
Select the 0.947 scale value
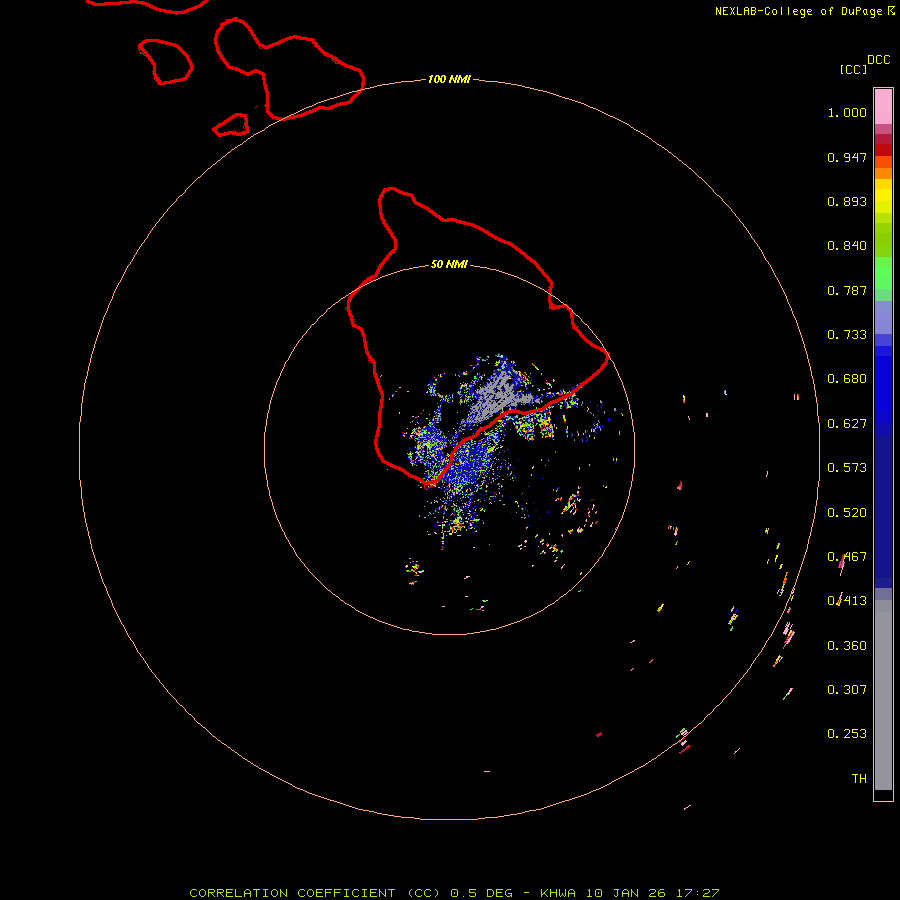[x=847, y=157]
